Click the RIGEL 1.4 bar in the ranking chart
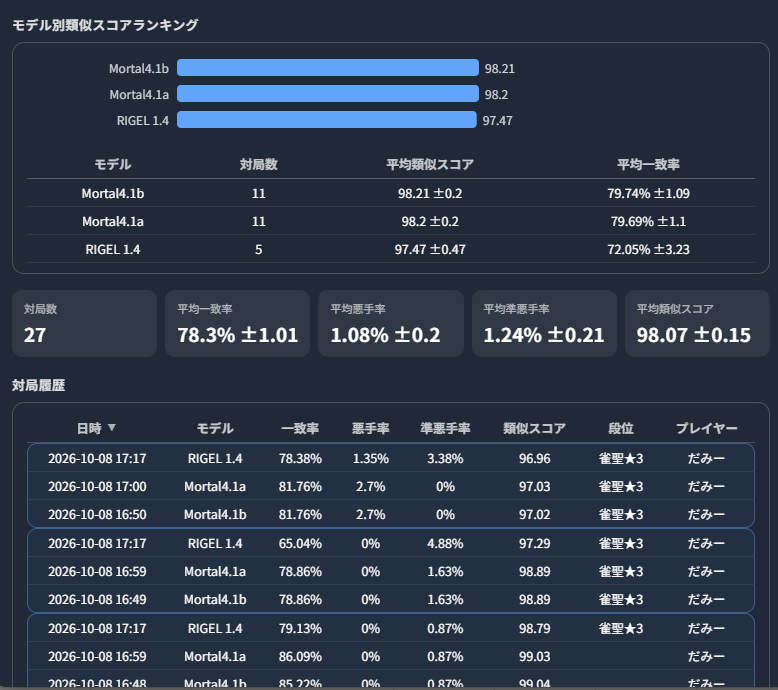The height and width of the screenshot is (690, 778). (x=326, y=120)
